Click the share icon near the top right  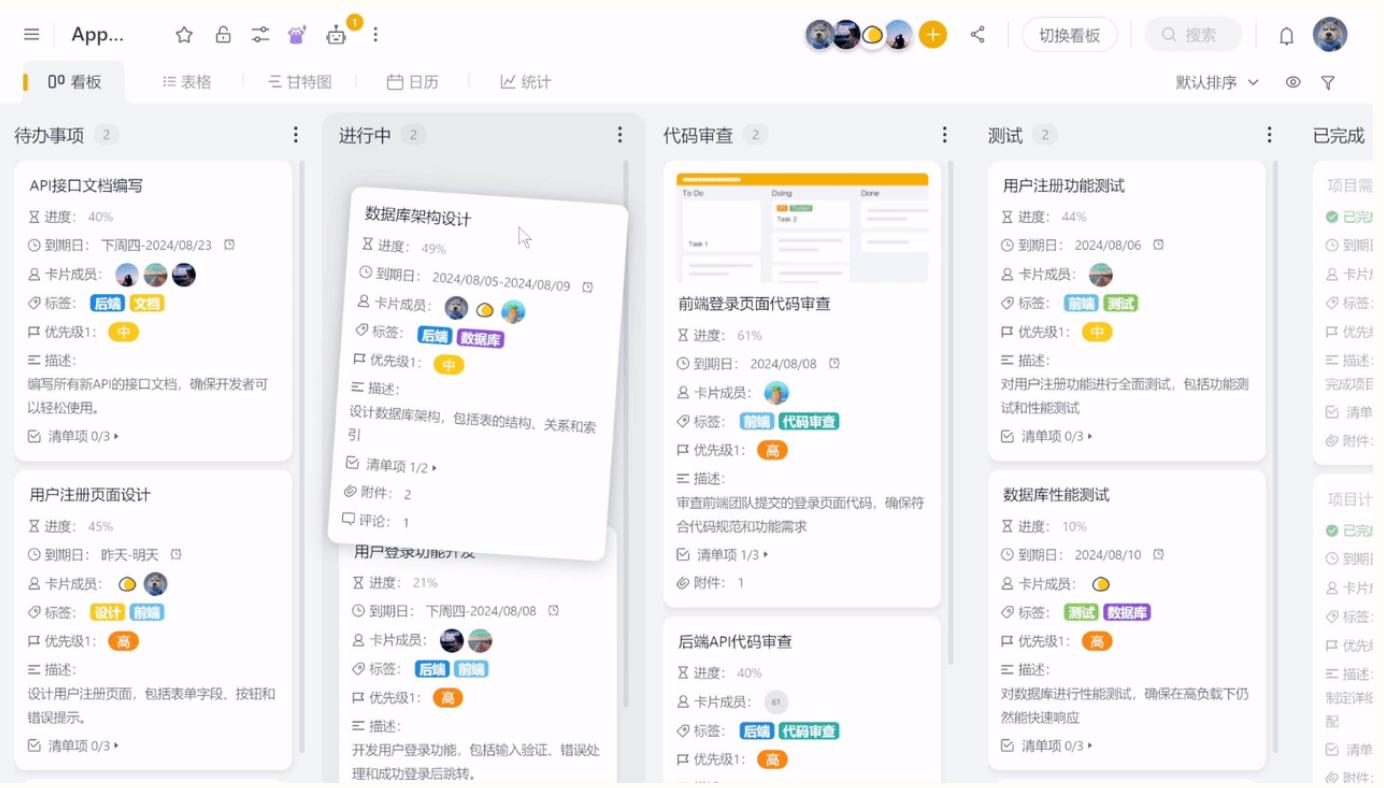tap(977, 33)
